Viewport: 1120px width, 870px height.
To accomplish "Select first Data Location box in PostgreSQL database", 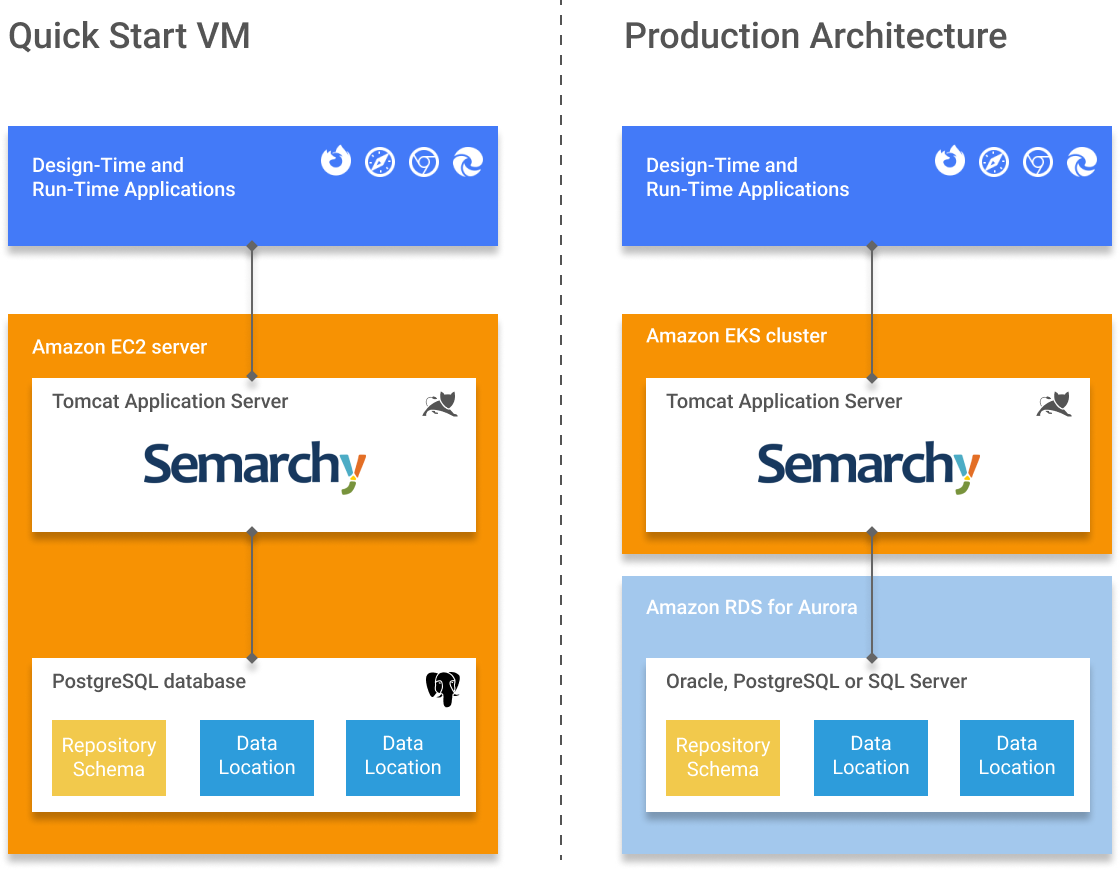I will click(x=257, y=758).
